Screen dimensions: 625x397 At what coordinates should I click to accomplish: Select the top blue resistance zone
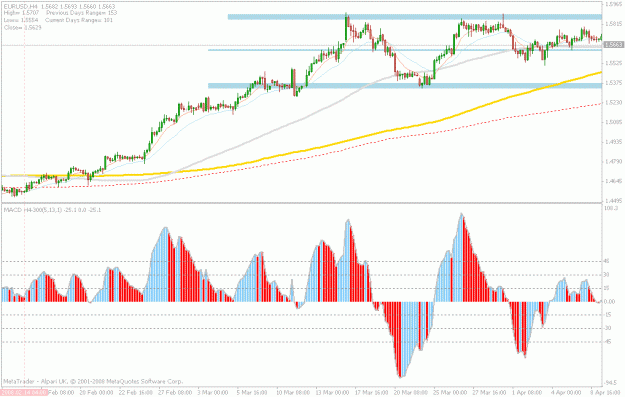coord(415,17)
